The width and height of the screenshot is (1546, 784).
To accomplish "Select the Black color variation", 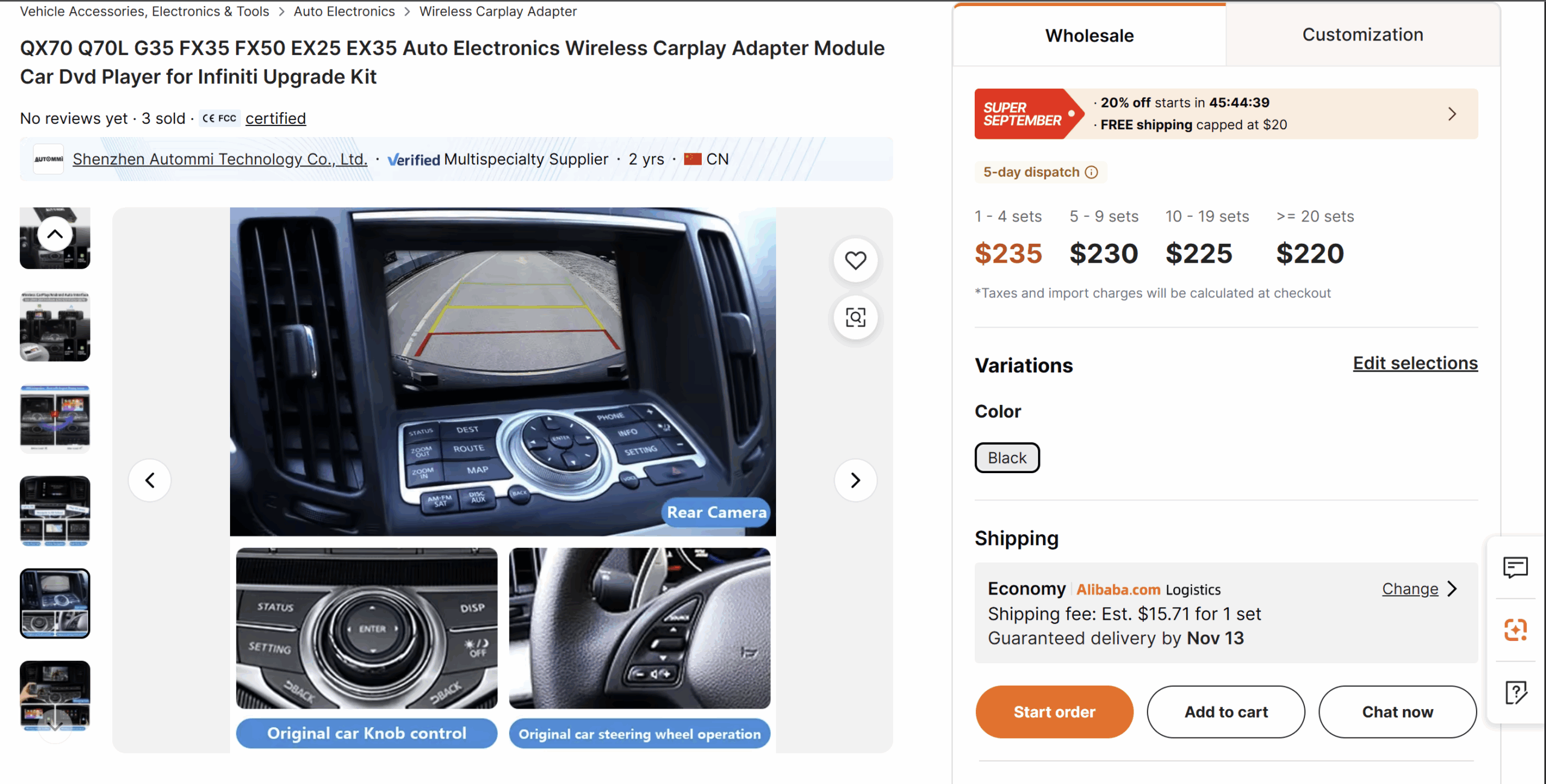I will coord(1007,458).
